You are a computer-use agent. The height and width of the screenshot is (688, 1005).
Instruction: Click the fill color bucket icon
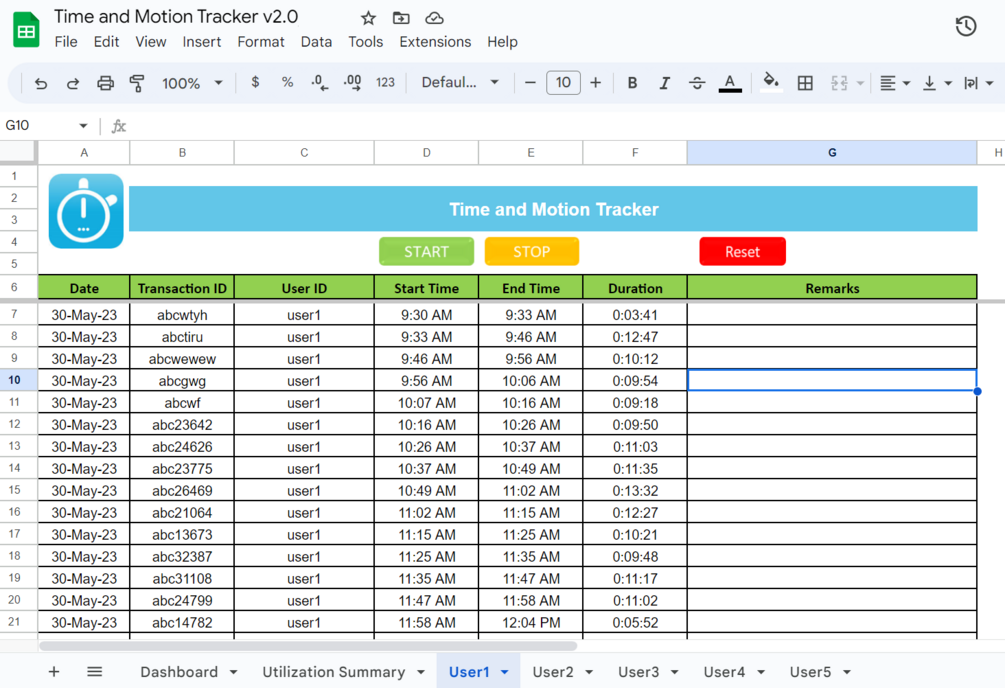coord(771,82)
